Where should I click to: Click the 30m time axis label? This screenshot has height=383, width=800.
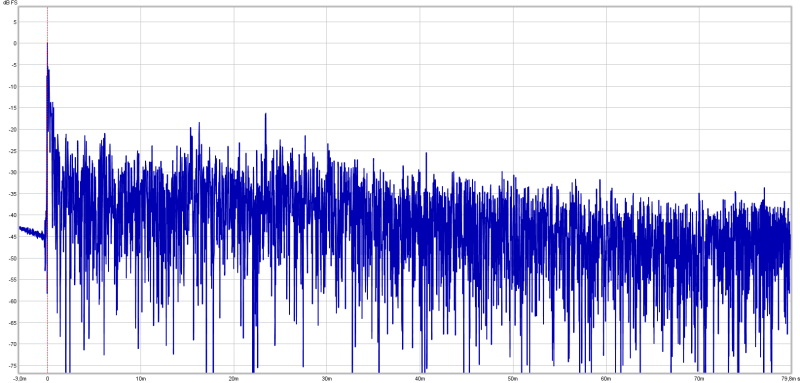tap(327, 379)
